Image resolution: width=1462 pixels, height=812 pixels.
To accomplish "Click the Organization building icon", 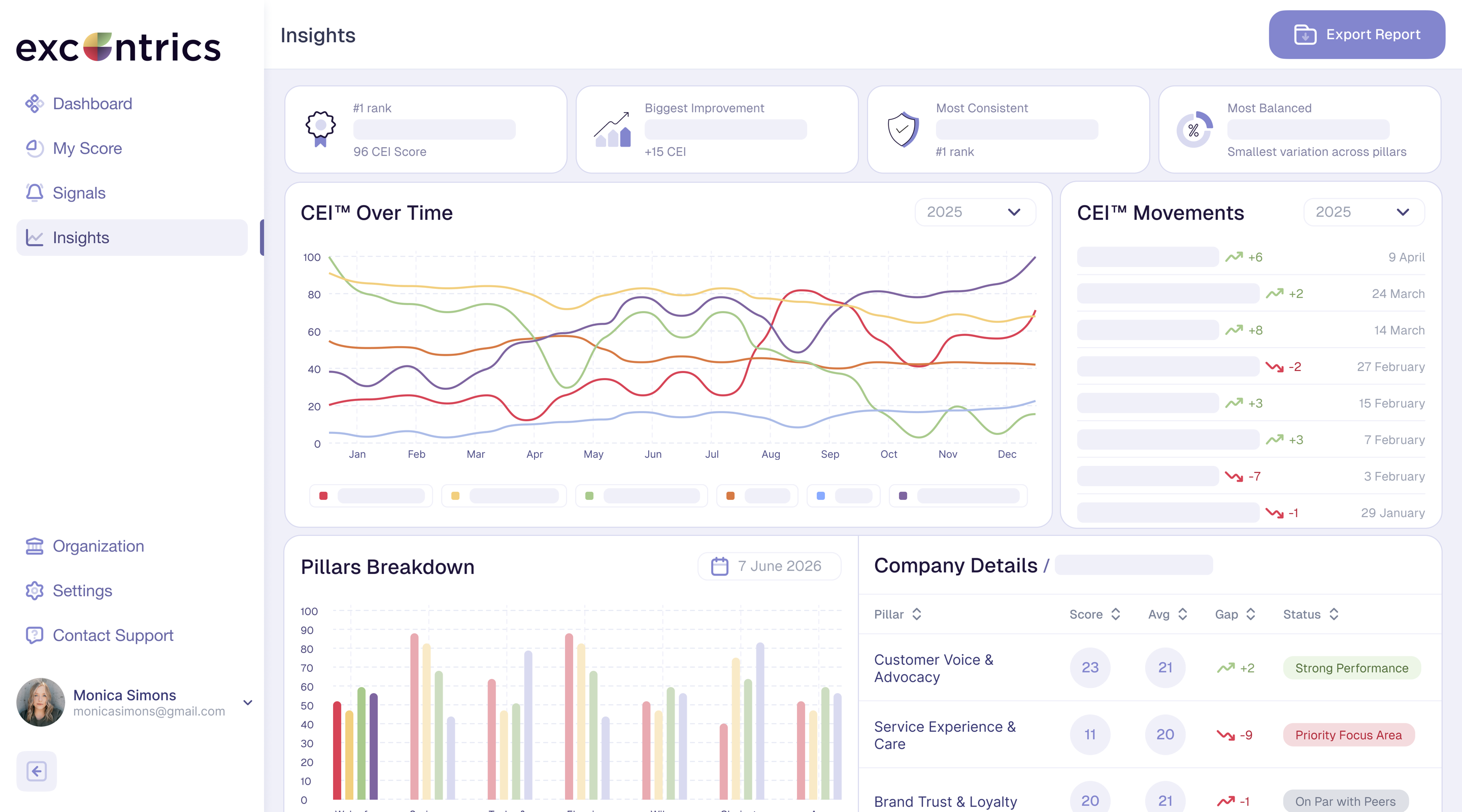I will (34, 546).
